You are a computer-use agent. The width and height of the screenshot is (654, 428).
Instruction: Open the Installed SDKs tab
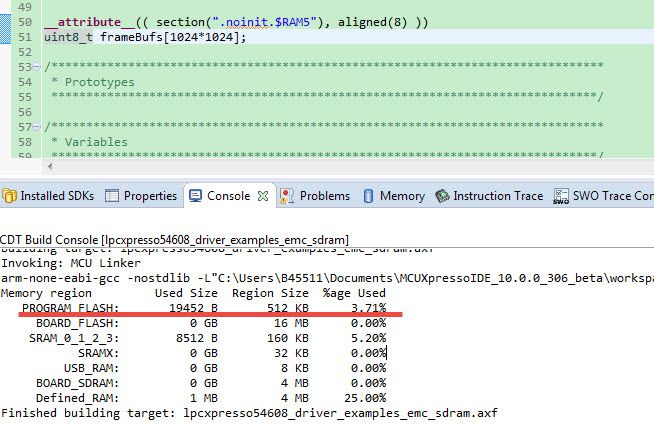[48, 196]
